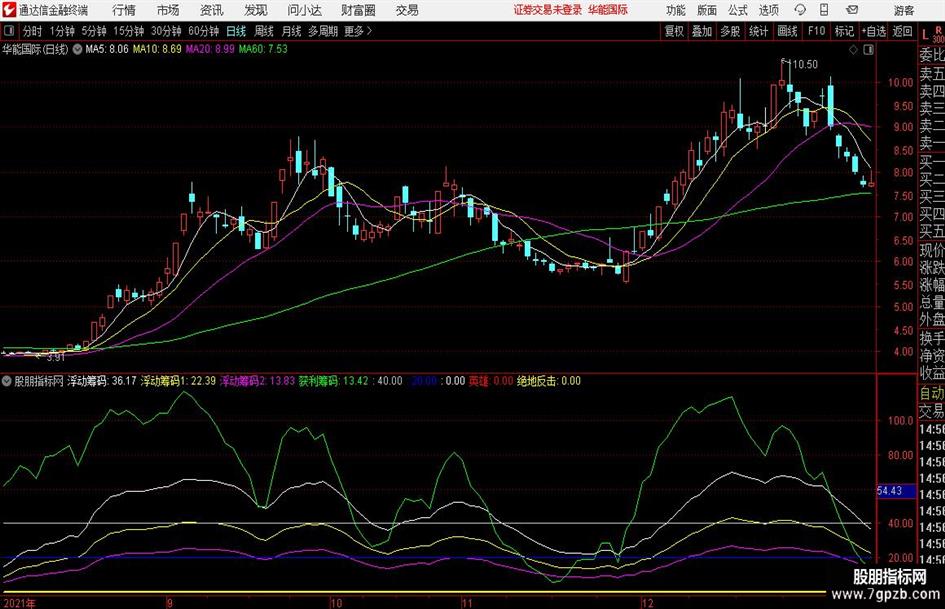Click the mobile phone icon
945x609 pixels.
(824, 10)
